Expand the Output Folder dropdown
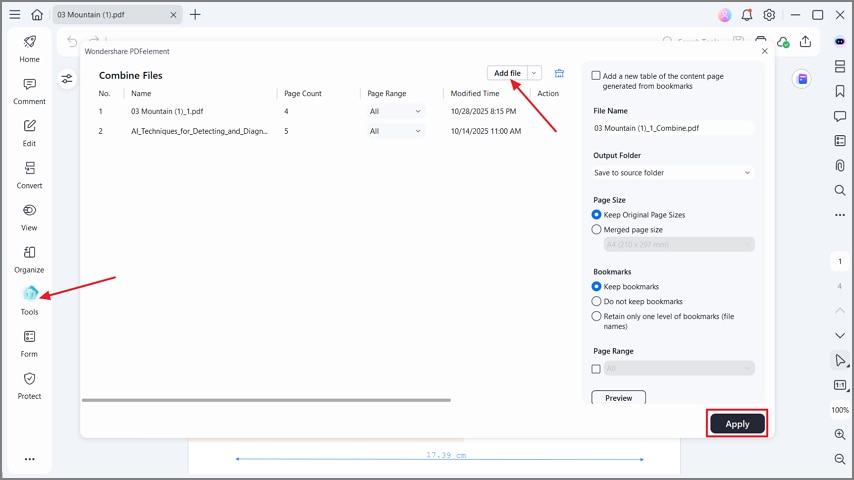 672,173
